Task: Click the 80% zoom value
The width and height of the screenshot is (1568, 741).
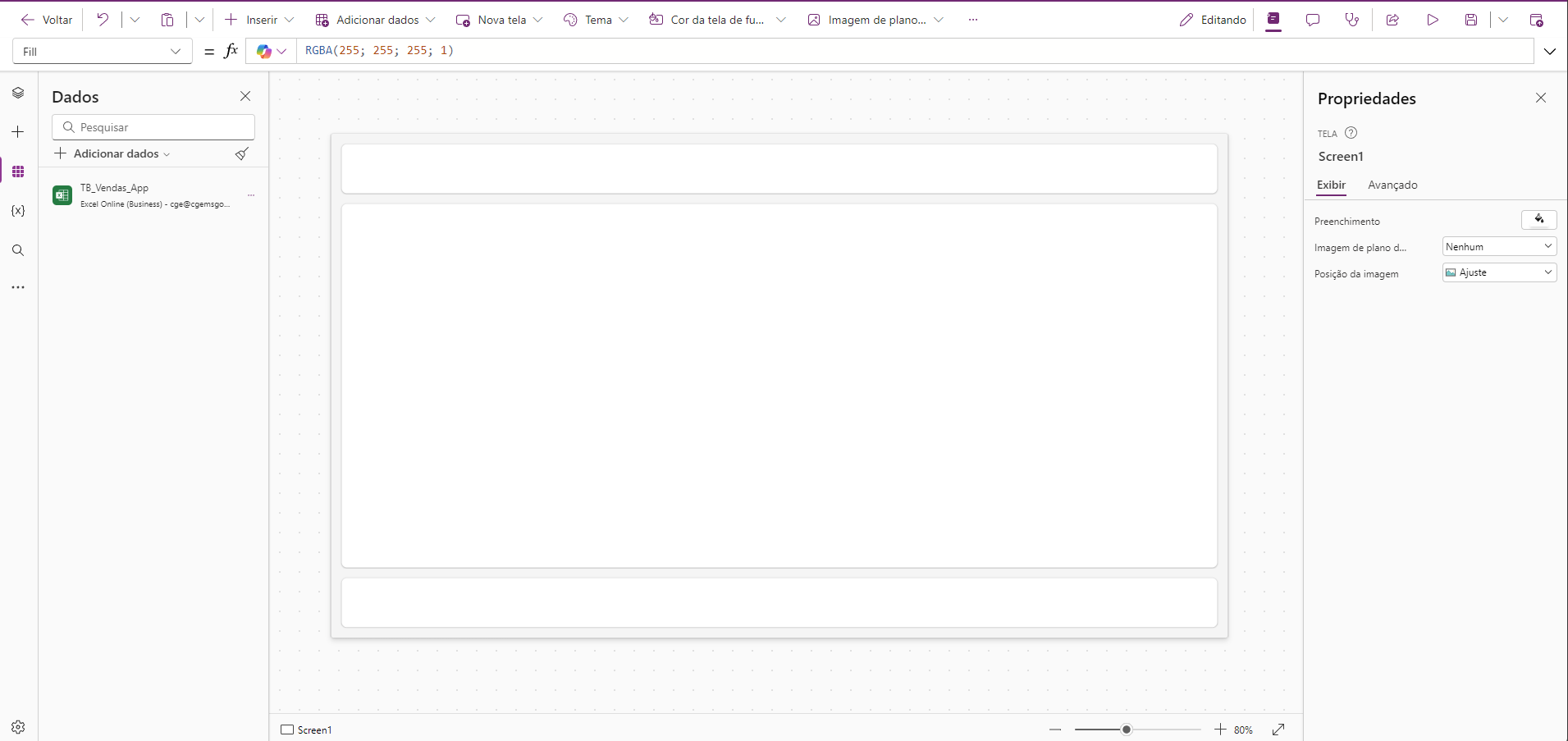Action: pos(1243,730)
